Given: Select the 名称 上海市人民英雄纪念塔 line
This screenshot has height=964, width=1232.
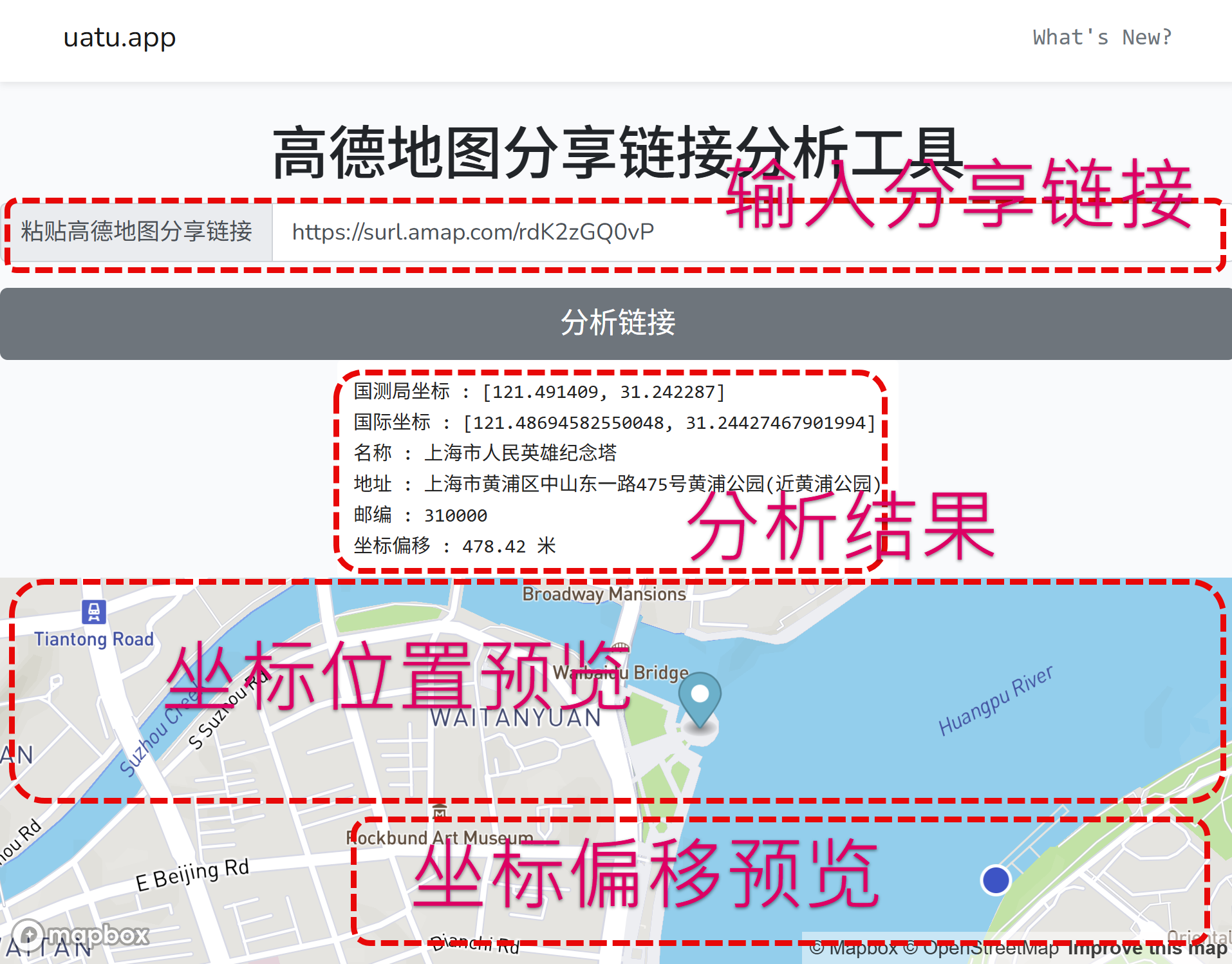Looking at the screenshot, I should pos(485,453).
